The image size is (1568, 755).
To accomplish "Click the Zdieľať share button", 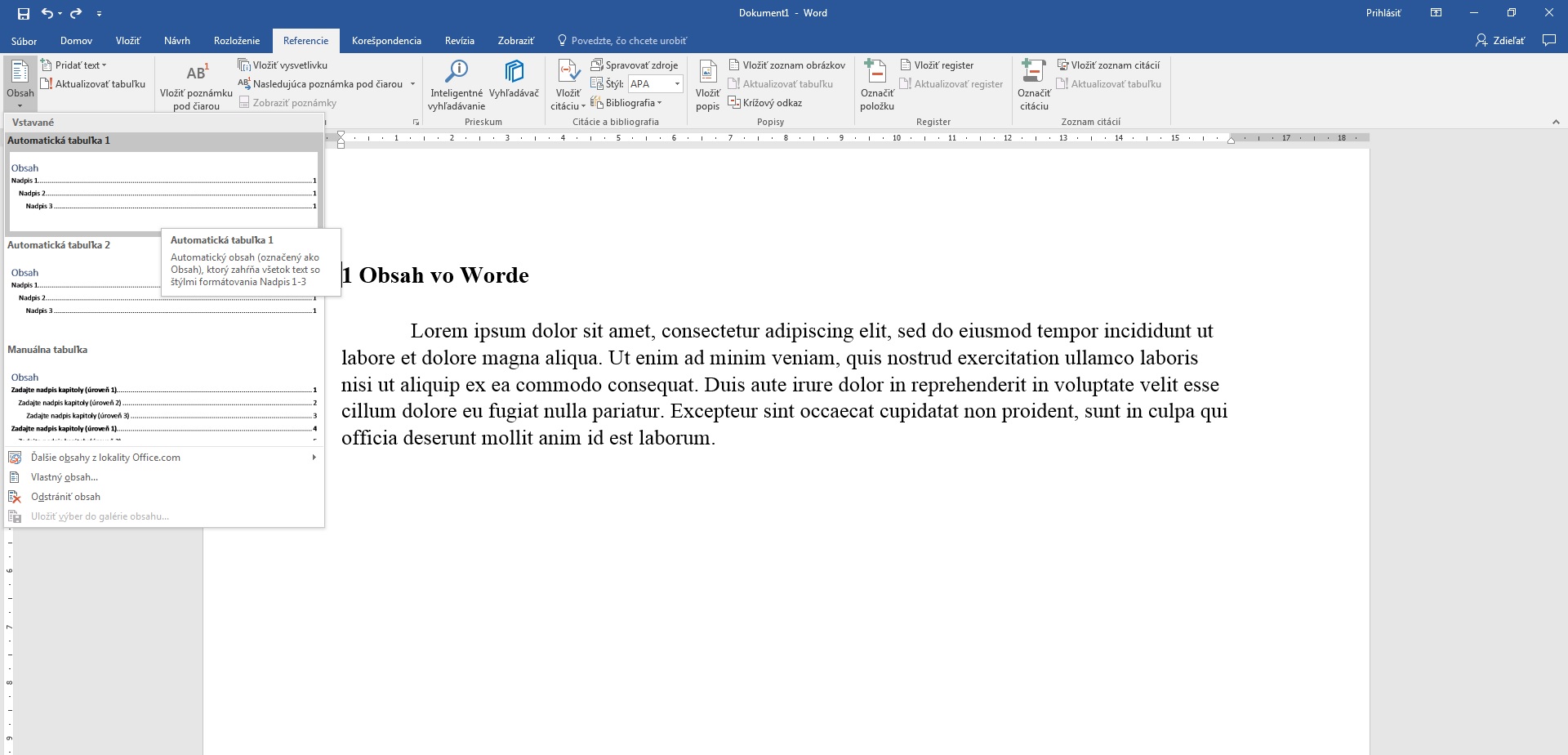I will (x=1500, y=41).
